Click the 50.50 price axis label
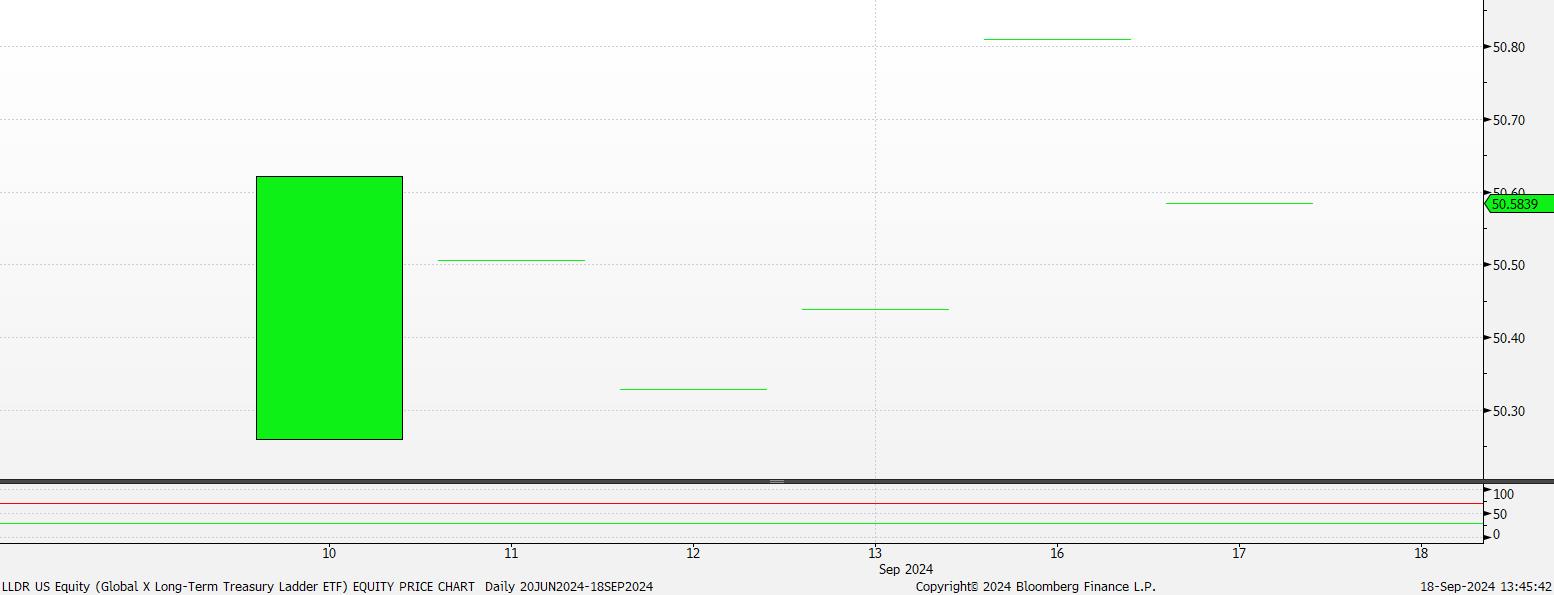The image size is (1554, 595). 1509,265
